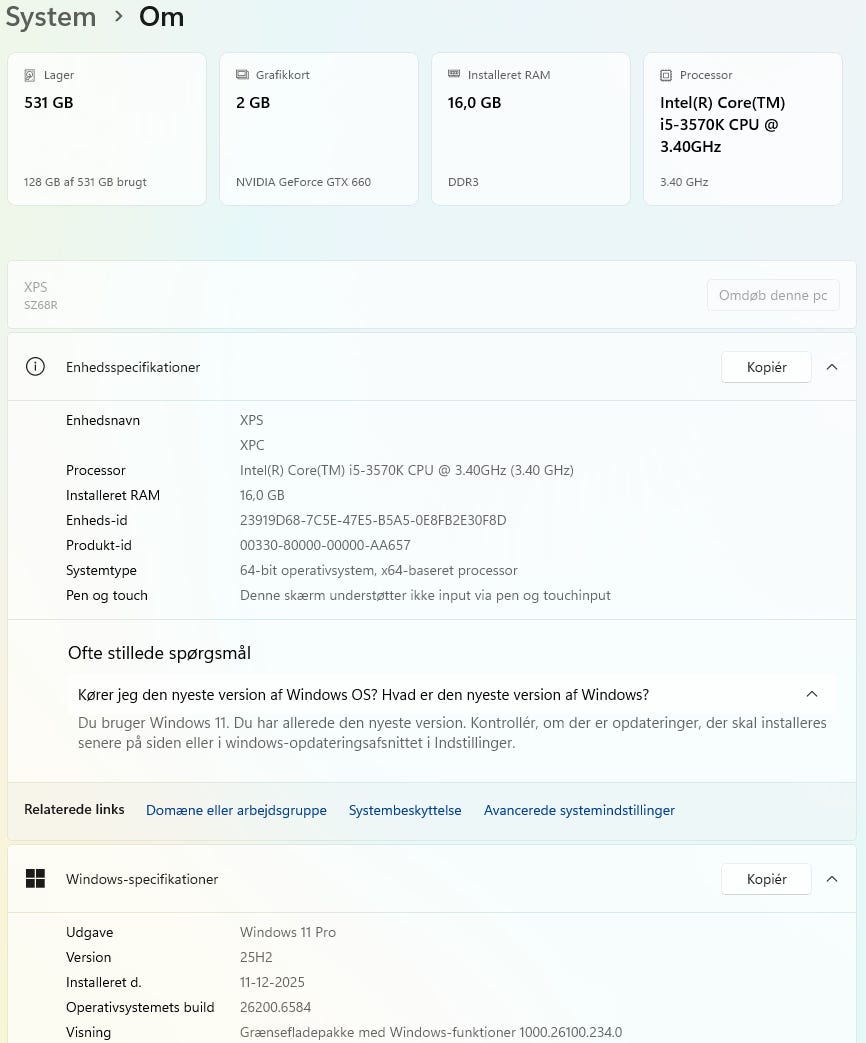Navigate back to System in breadcrumb
866x1043 pixels.
coord(50,17)
